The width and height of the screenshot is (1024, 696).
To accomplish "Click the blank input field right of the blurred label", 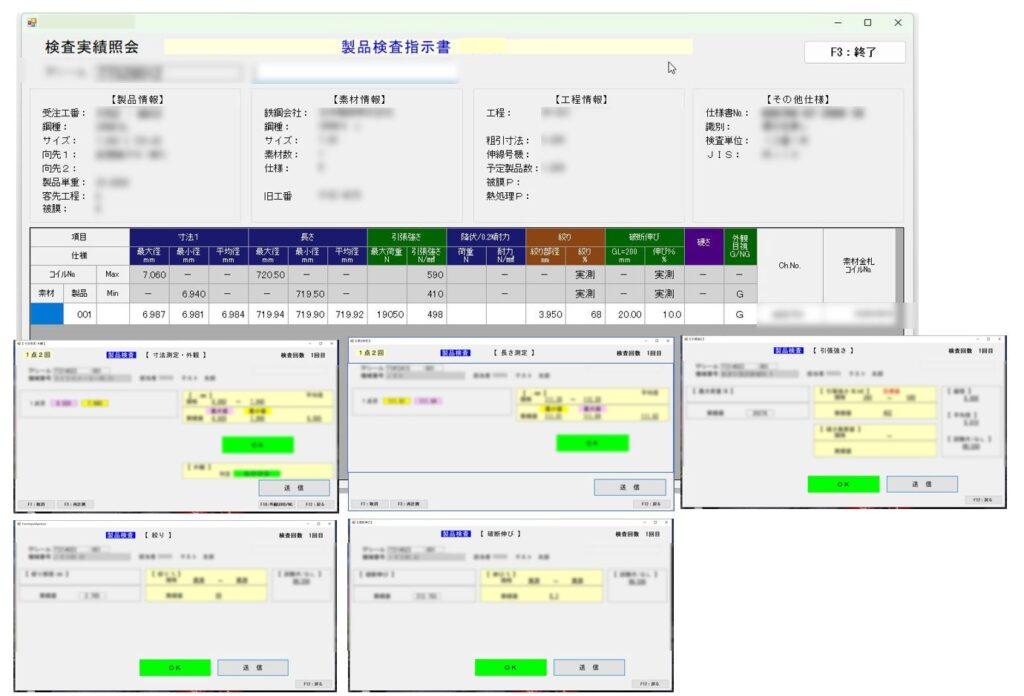I will click(356, 72).
